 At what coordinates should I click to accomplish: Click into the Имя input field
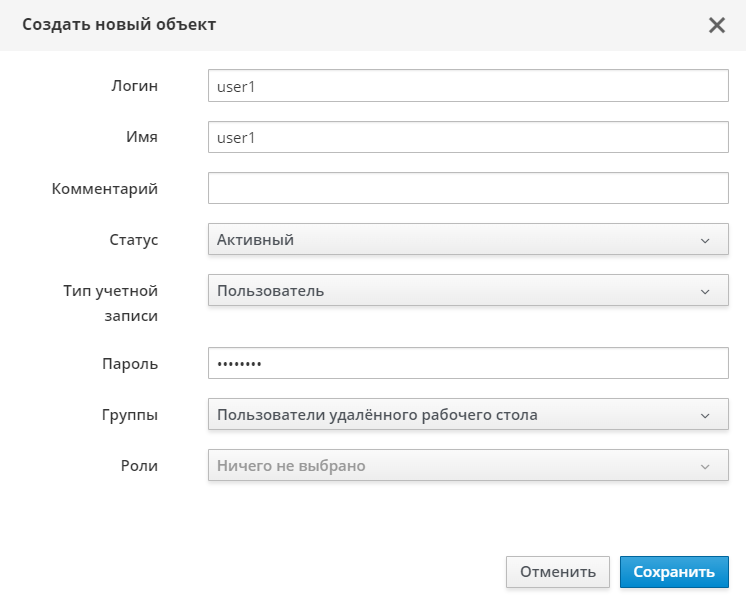(x=467, y=137)
